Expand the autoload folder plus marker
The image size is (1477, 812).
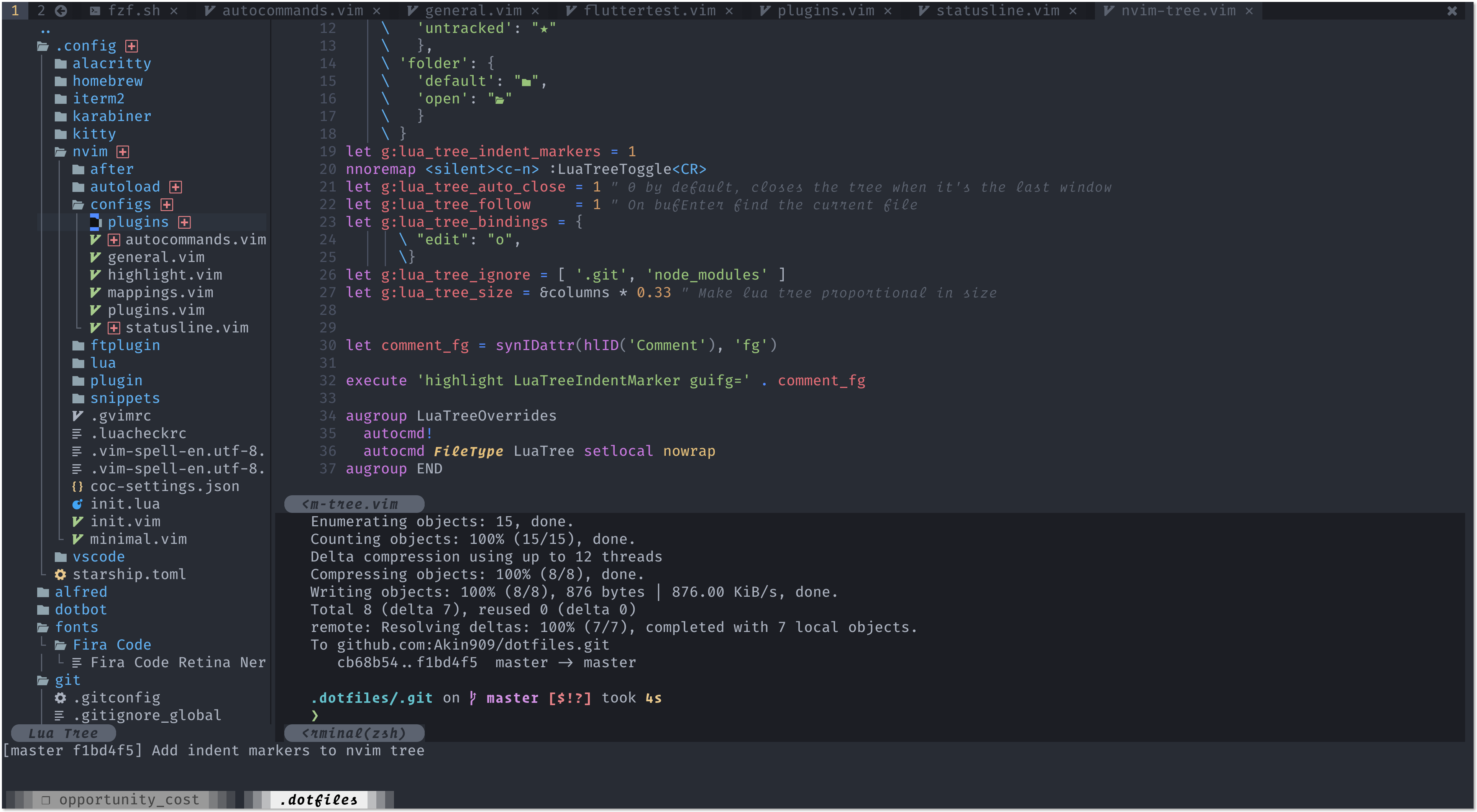(176, 186)
